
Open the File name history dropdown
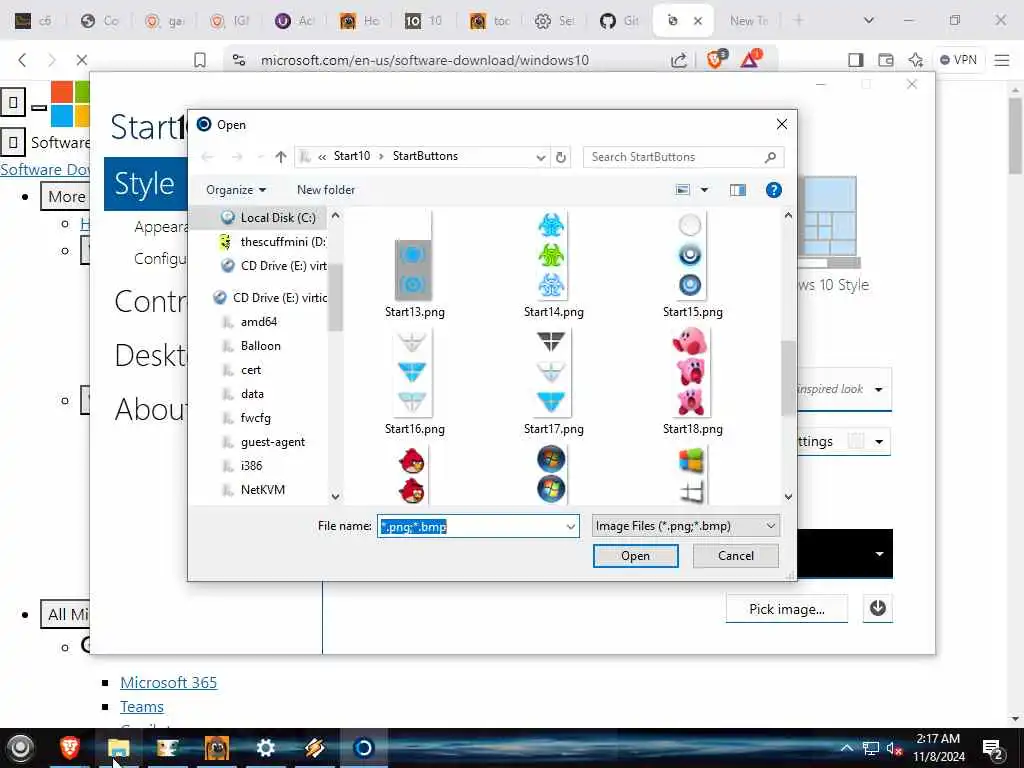571,526
